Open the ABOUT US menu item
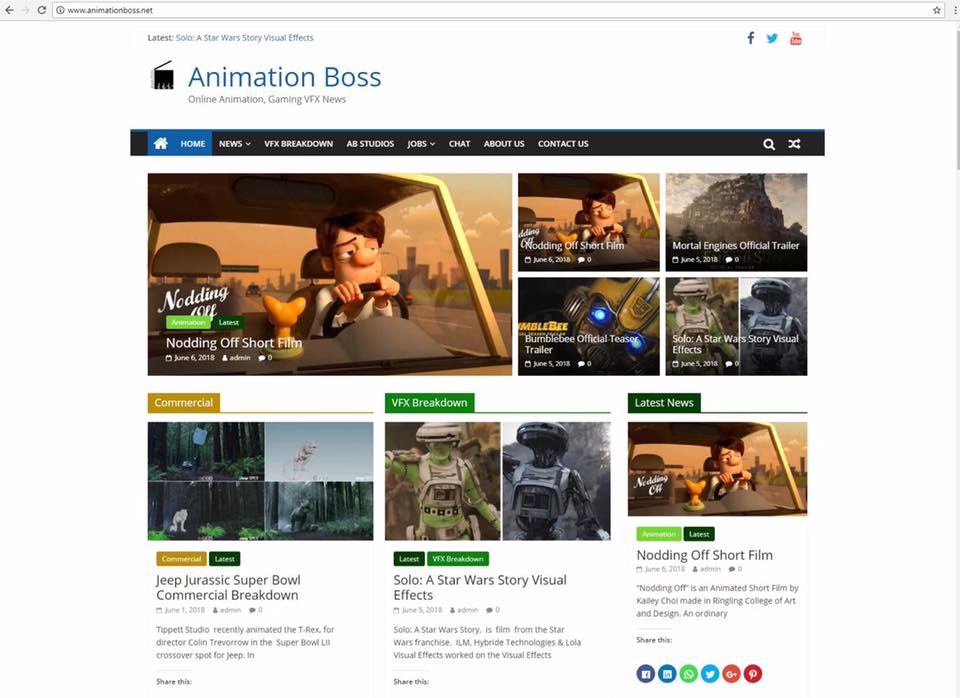 coord(504,144)
